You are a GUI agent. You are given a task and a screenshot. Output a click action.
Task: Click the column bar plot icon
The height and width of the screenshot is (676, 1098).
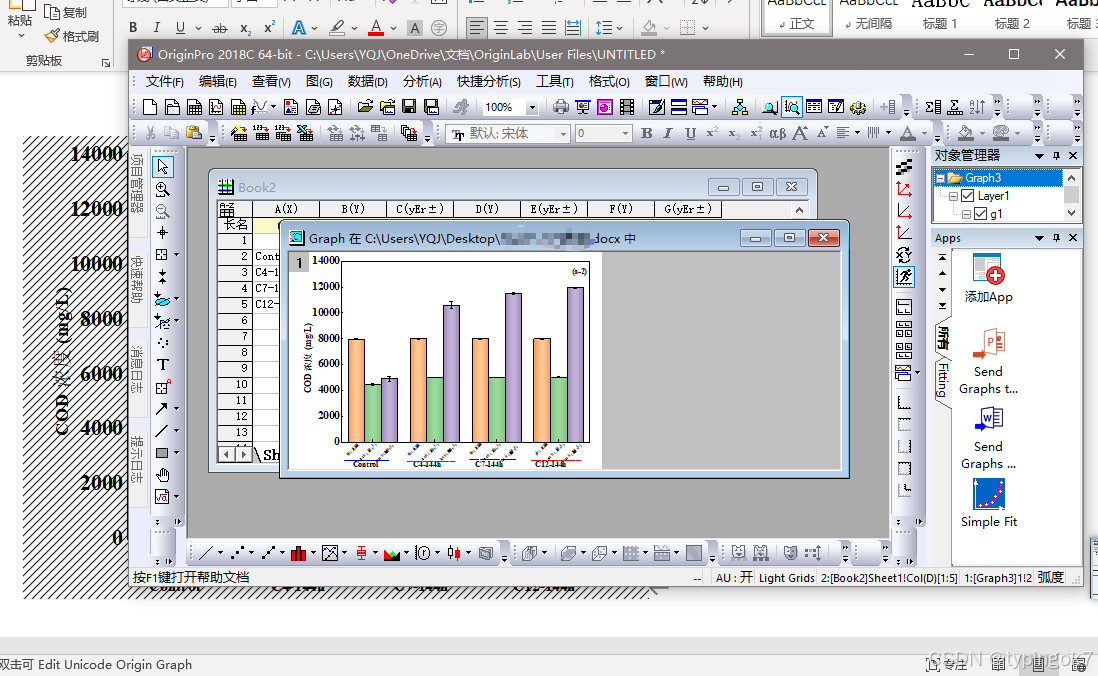pos(298,553)
